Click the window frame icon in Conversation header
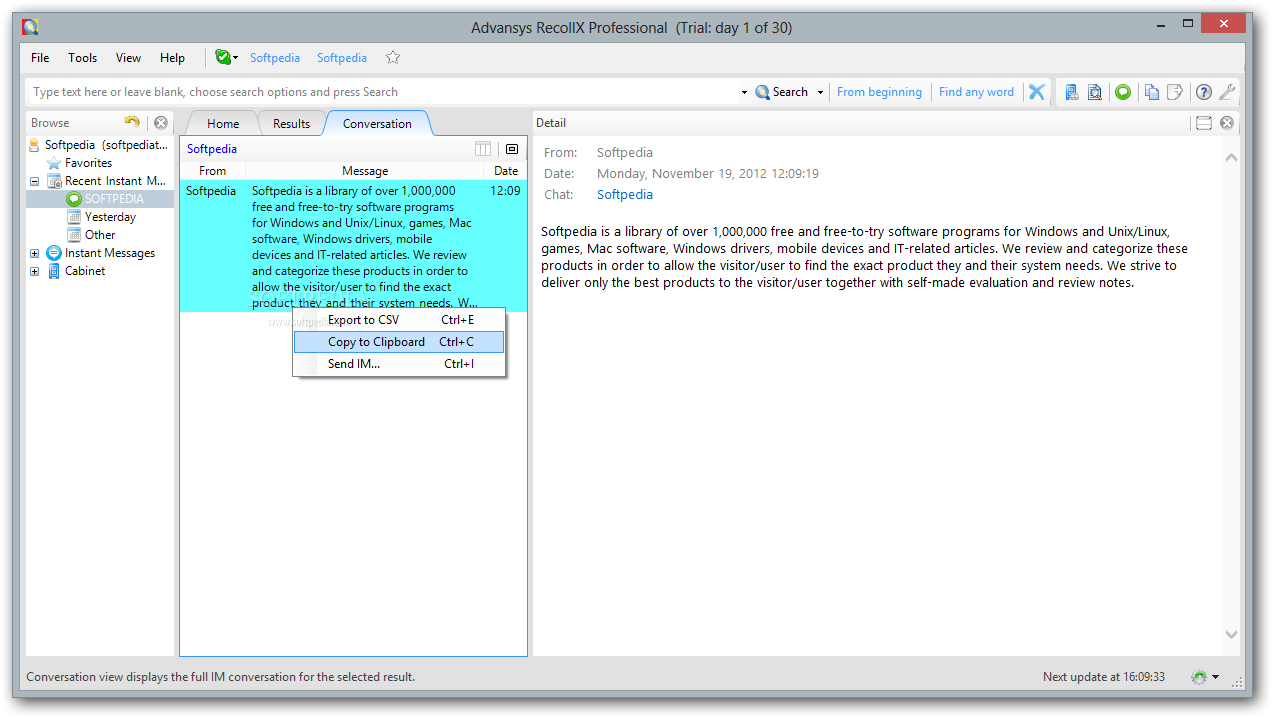The width and height of the screenshot is (1273, 718). tap(512, 149)
